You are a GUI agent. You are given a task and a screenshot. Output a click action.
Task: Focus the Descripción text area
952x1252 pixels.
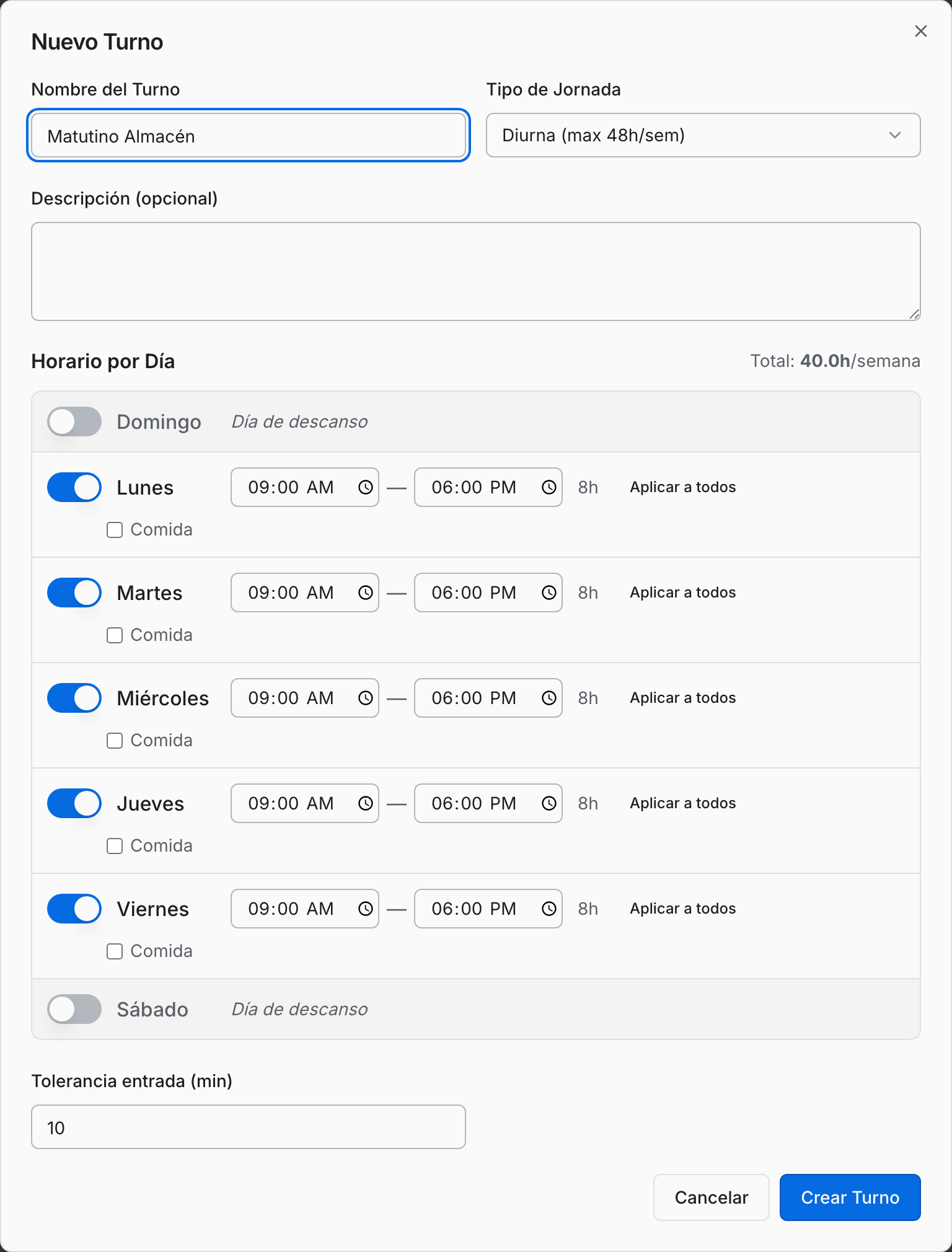coord(476,271)
